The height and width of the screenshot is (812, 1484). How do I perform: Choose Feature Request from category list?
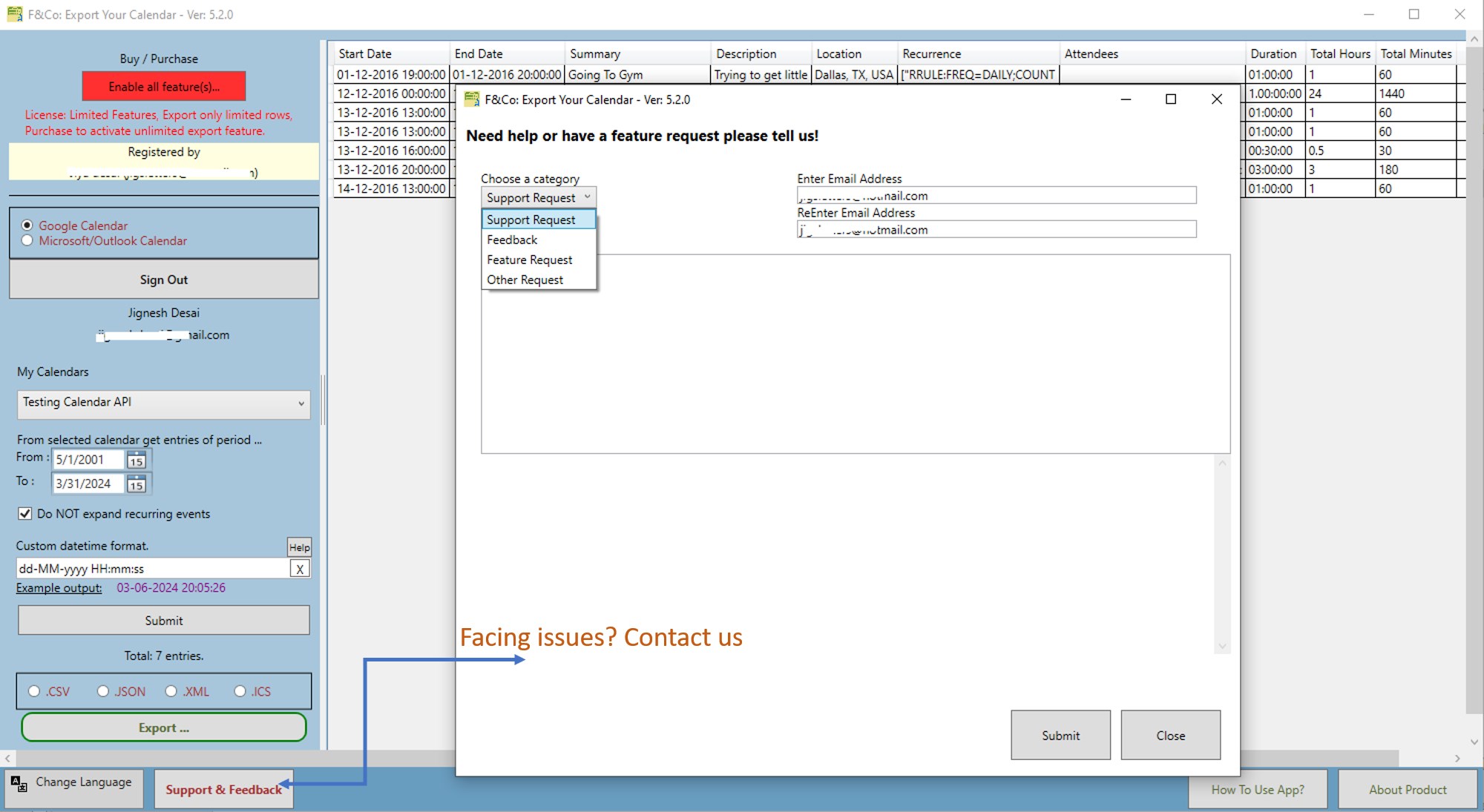[x=529, y=260]
